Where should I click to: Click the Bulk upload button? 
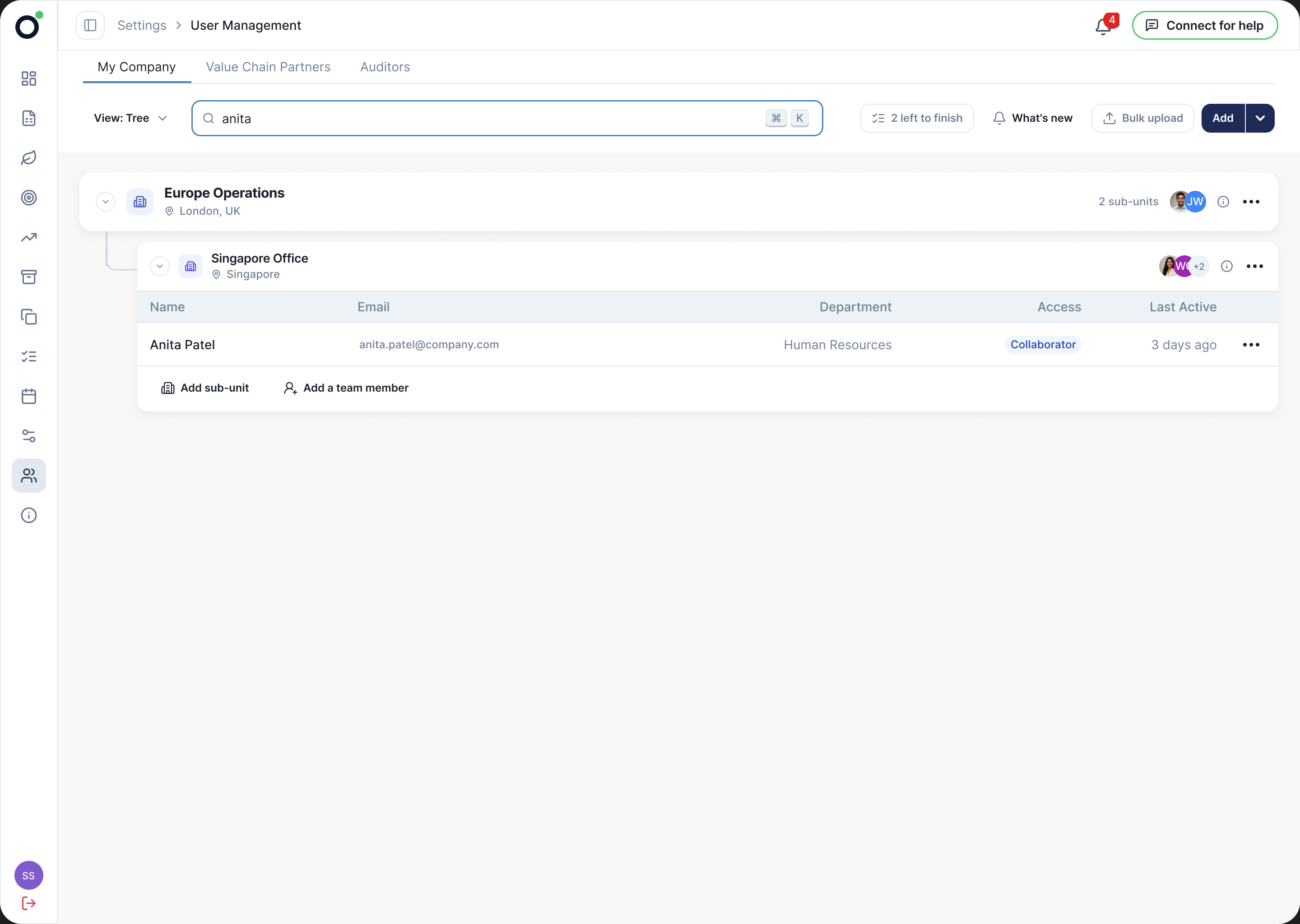click(x=1142, y=118)
